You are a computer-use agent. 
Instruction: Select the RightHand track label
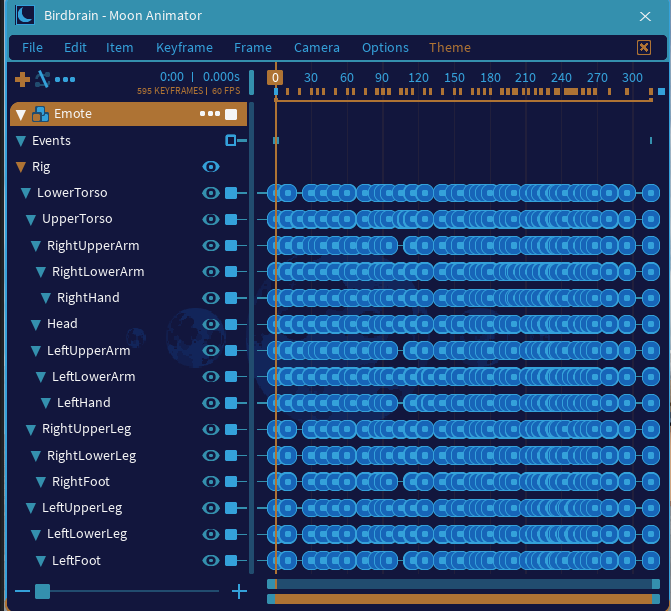point(88,297)
